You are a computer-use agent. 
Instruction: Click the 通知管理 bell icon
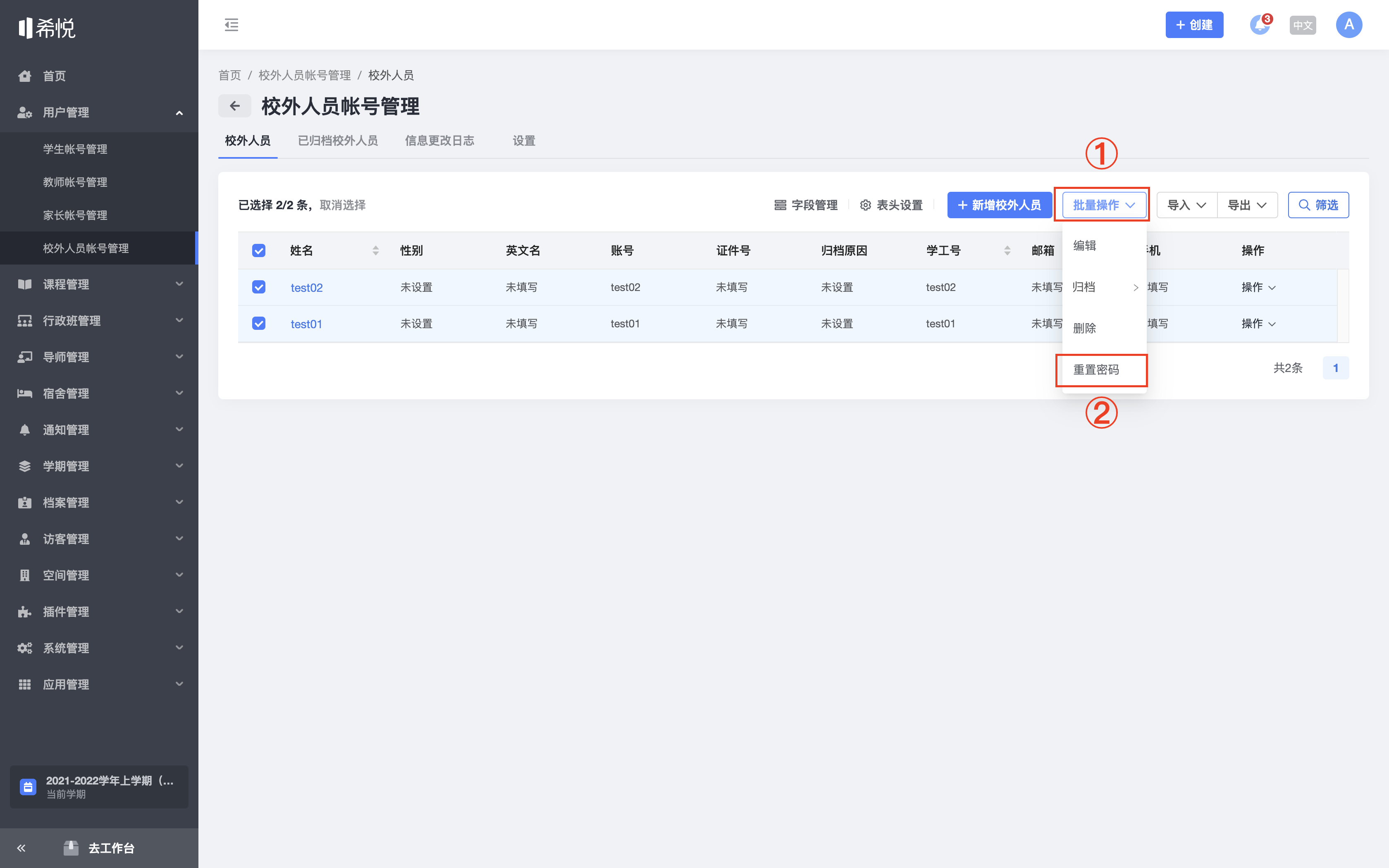25,429
